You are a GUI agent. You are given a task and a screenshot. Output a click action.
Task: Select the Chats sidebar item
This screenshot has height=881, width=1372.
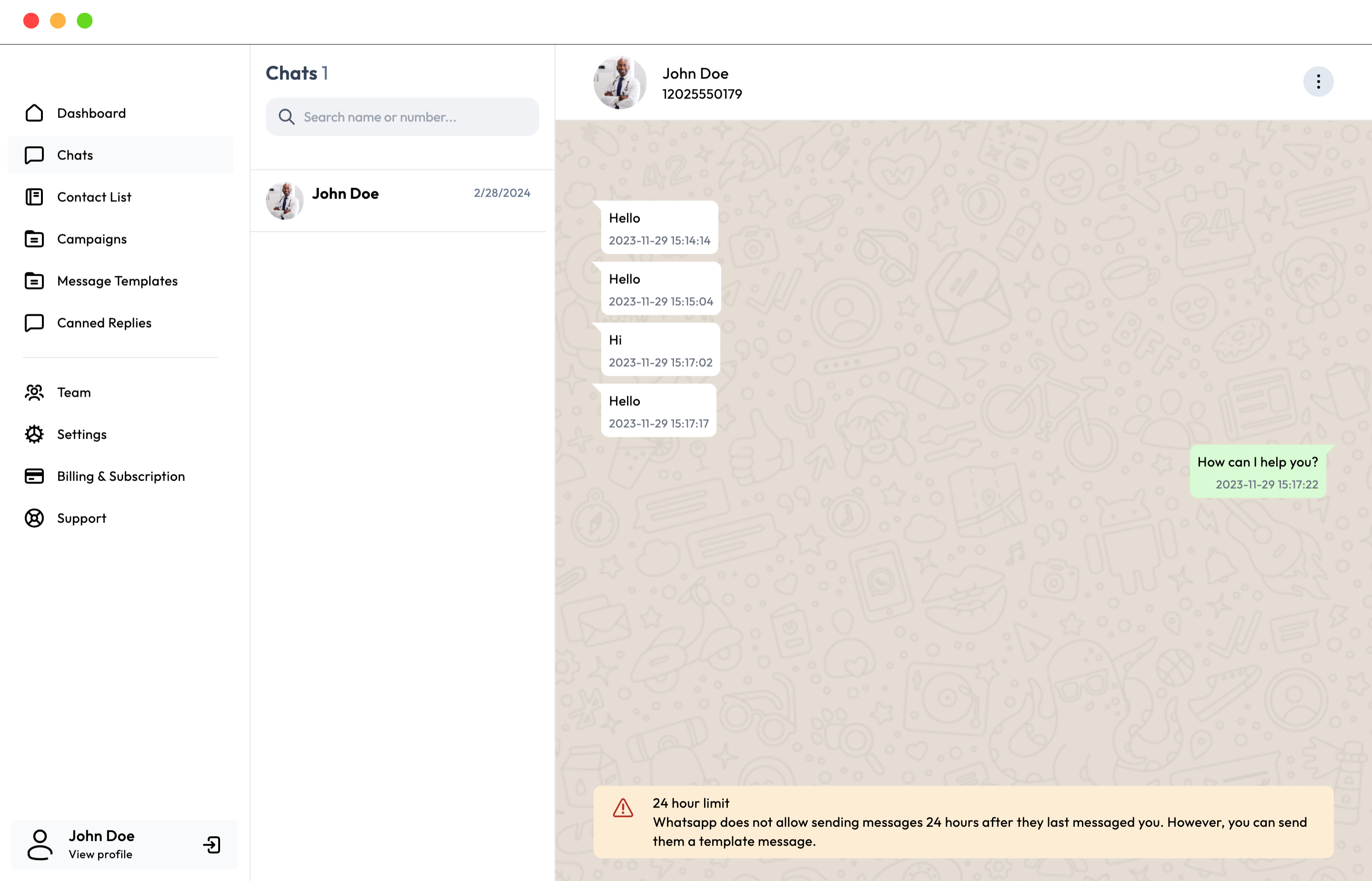[75, 155]
